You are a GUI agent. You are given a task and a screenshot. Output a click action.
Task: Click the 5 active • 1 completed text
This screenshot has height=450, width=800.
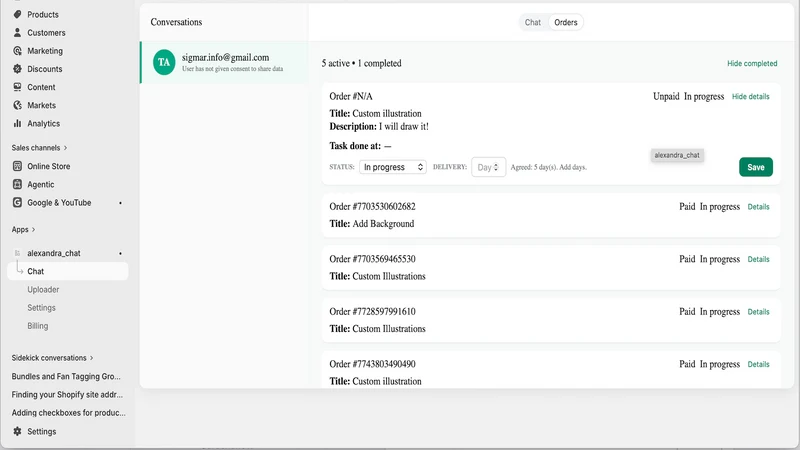click(361, 63)
